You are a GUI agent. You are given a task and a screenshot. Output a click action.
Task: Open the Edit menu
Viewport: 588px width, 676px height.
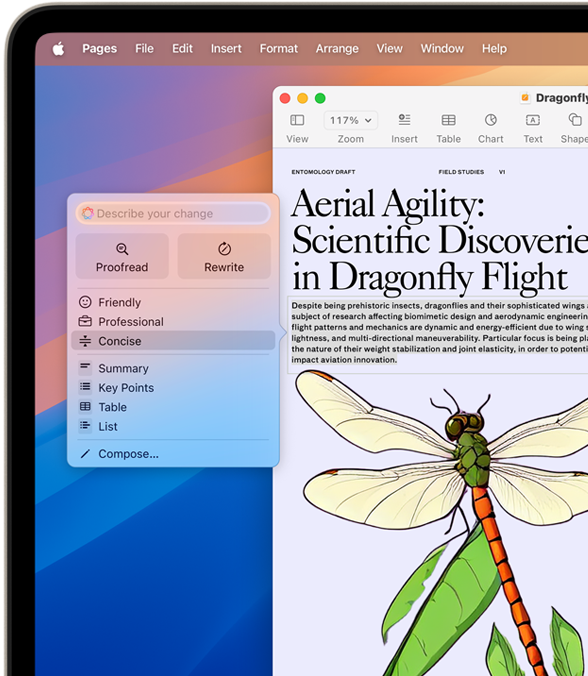pos(182,49)
